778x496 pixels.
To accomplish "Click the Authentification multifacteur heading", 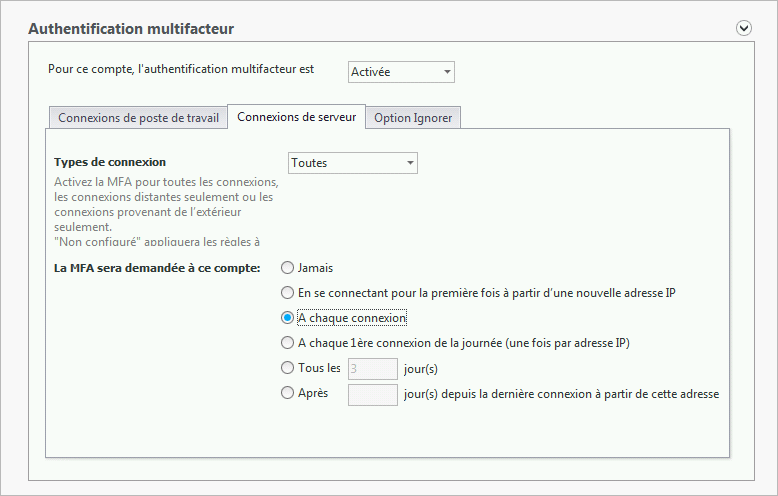I will tap(131, 29).
